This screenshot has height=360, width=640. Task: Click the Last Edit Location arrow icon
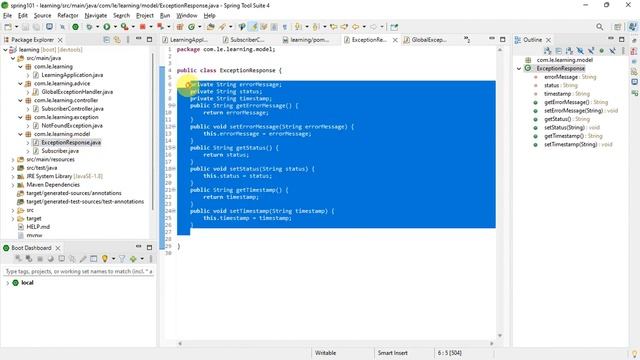(333, 27)
